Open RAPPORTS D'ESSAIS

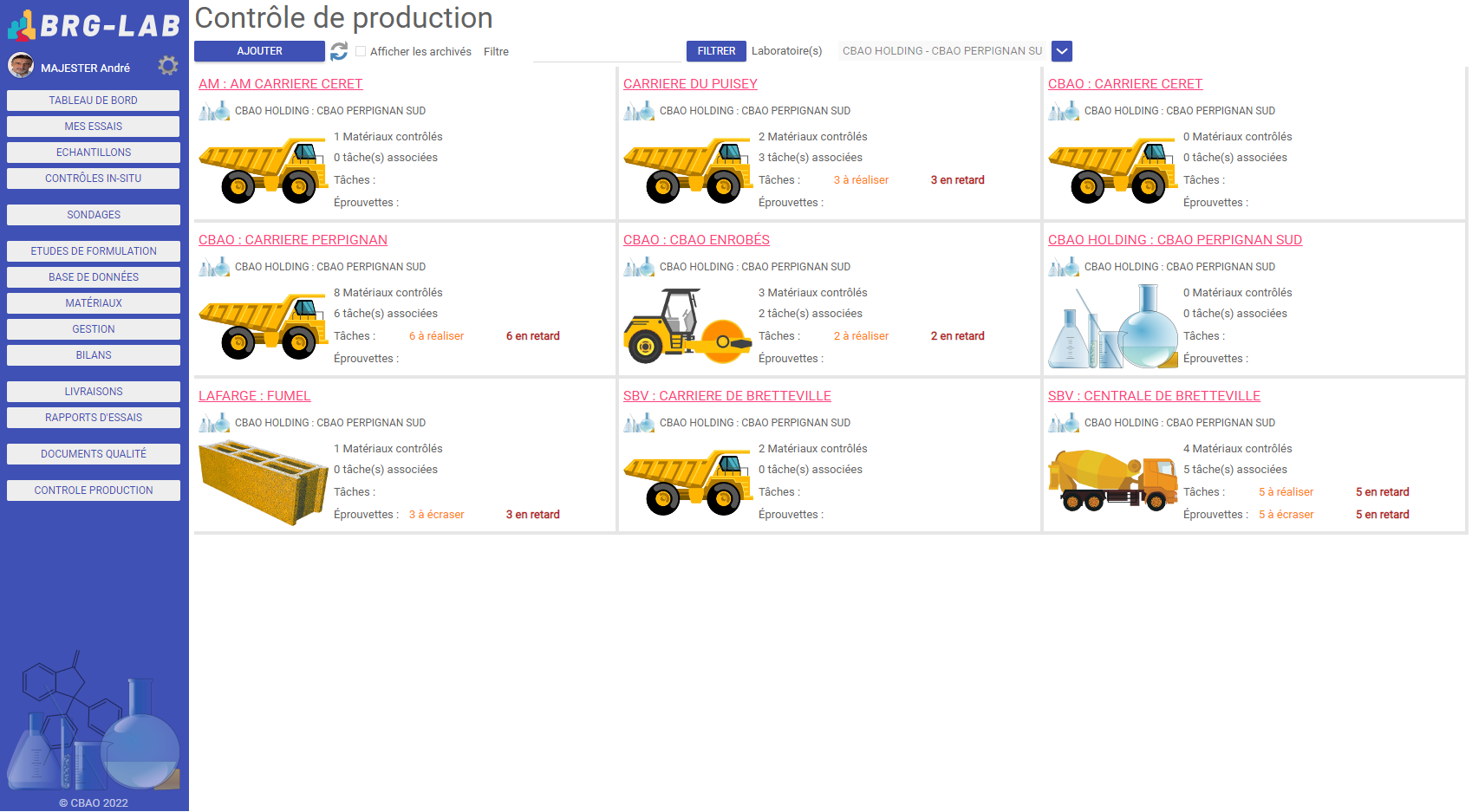coord(94,418)
